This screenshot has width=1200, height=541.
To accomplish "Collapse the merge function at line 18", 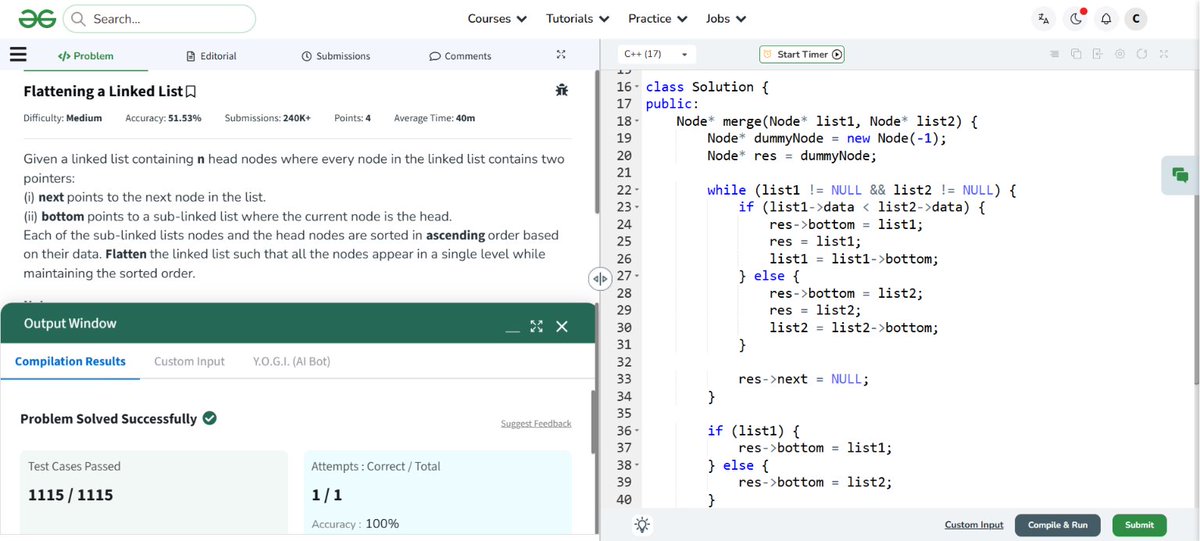I will [637, 121].
